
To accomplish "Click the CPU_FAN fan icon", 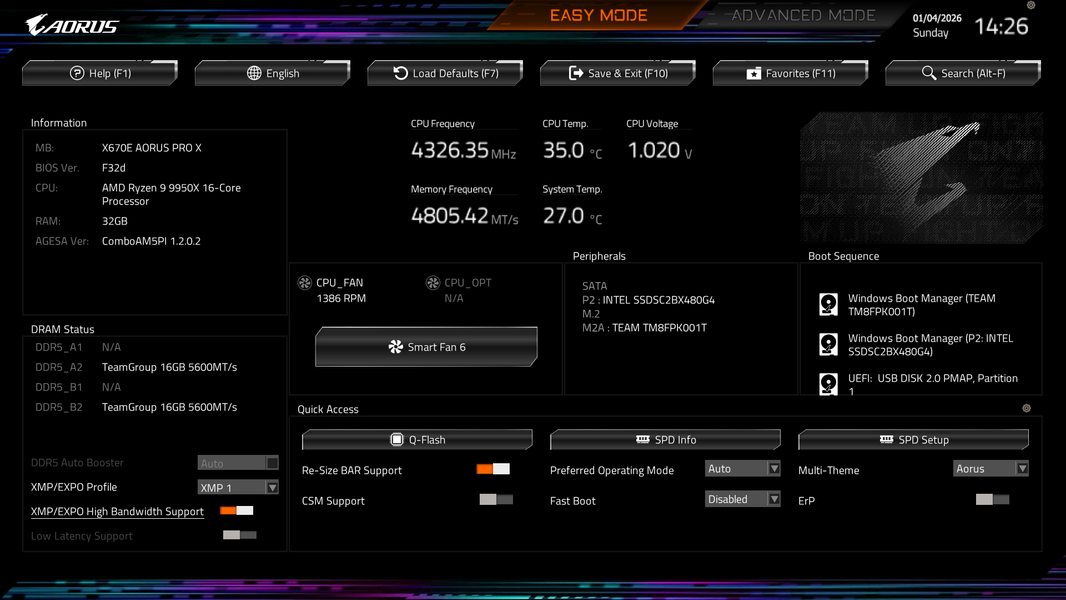I will tap(305, 283).
